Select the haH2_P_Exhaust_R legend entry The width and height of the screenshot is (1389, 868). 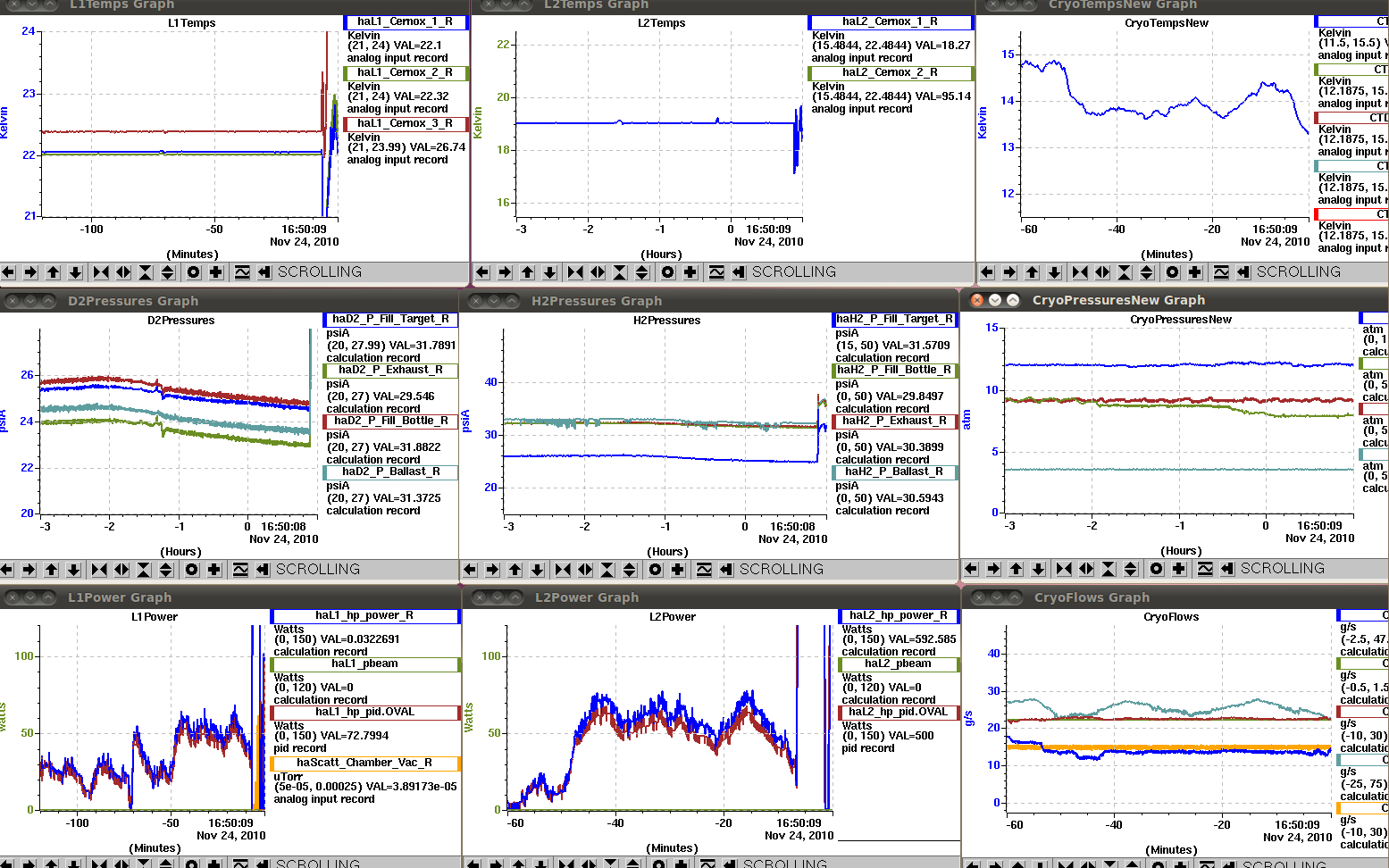pyautogui.click(x=895, y=421)
